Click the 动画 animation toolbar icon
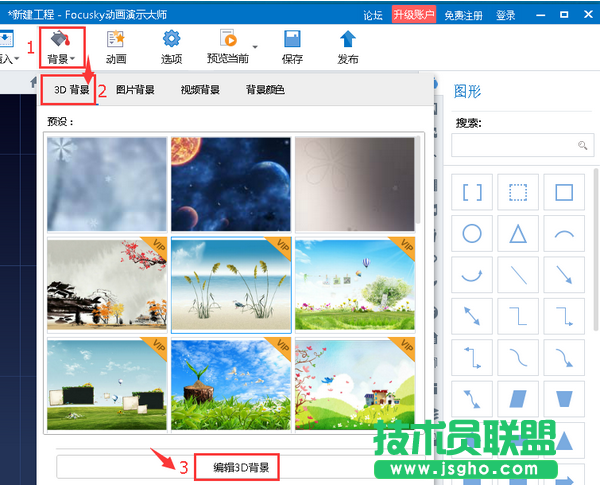601x485 pixels. pos(116,48)
